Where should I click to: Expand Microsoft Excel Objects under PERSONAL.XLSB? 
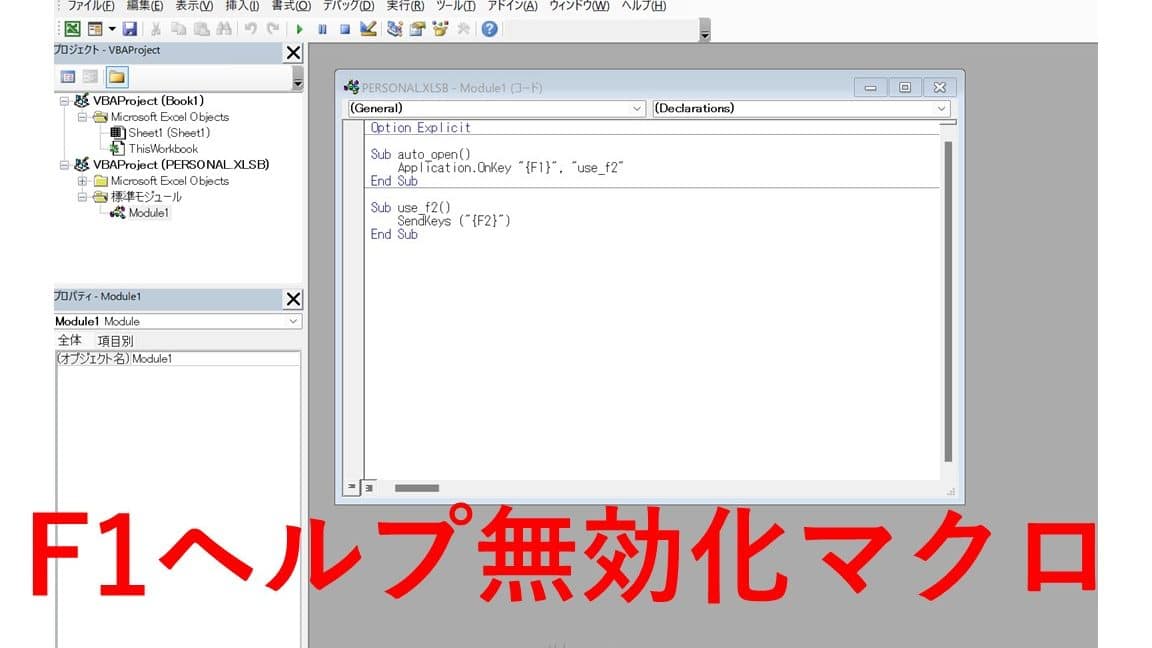pos(82,181)
